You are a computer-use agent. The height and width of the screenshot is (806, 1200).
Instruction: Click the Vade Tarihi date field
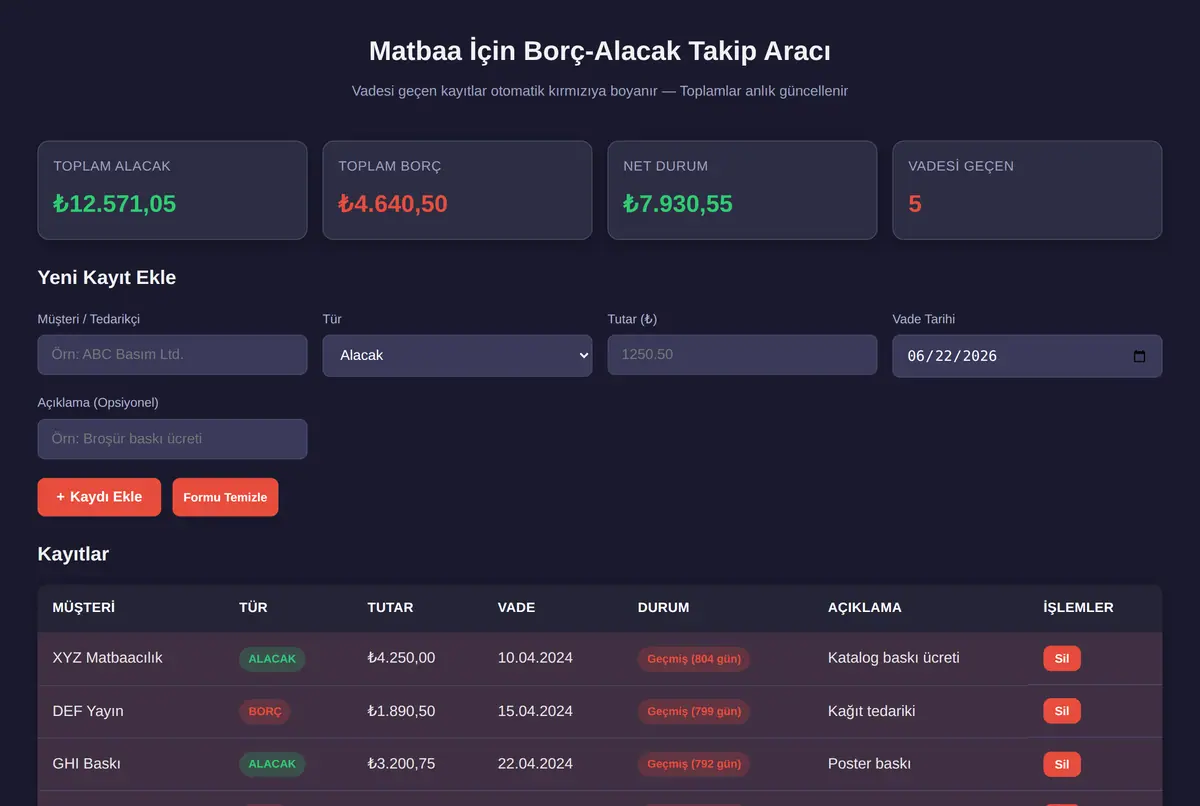click(1027, 356)
